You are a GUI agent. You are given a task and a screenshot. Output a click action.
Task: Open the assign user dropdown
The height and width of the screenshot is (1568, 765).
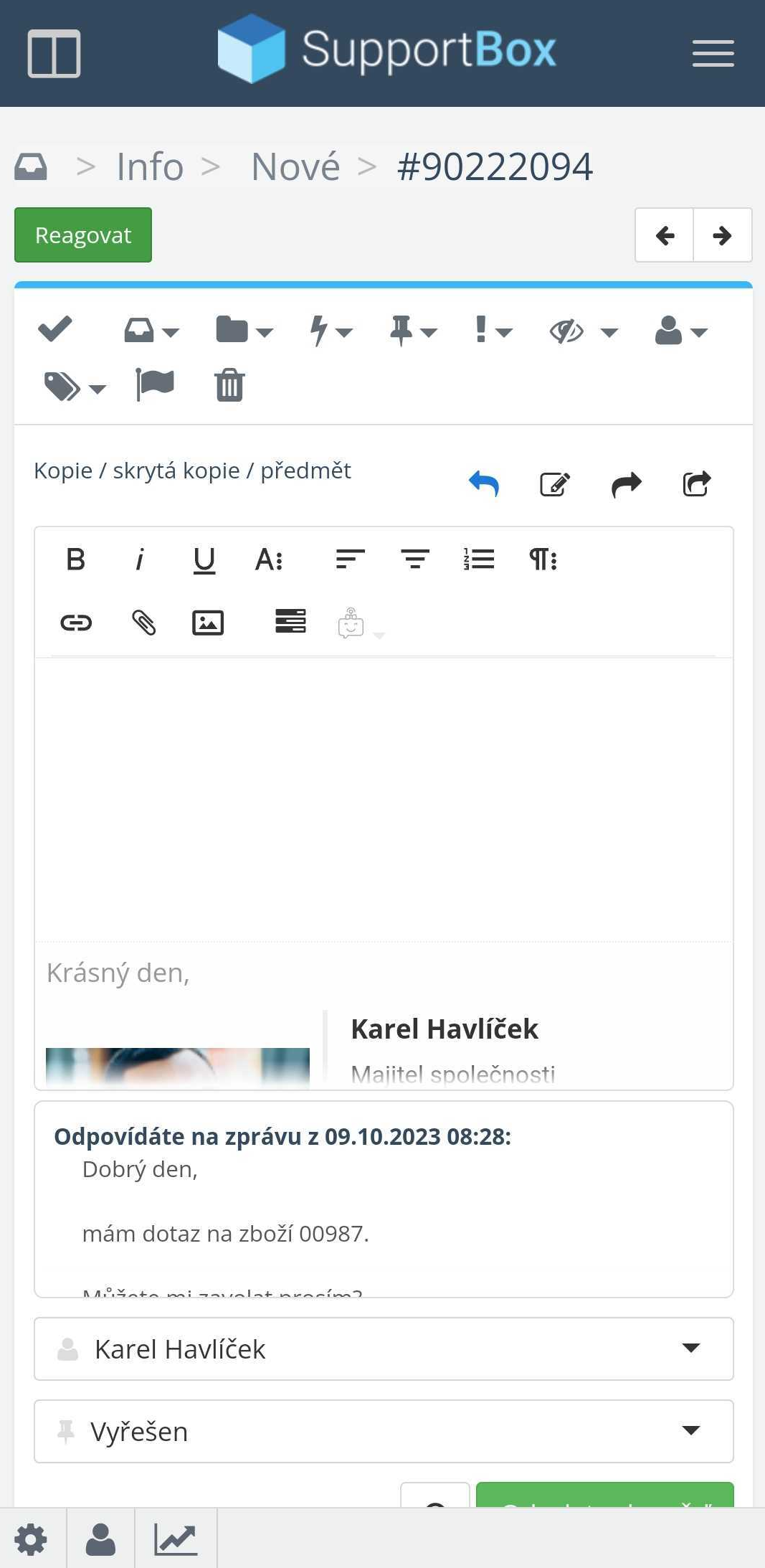pyautogui.click(x=681, y=331)
